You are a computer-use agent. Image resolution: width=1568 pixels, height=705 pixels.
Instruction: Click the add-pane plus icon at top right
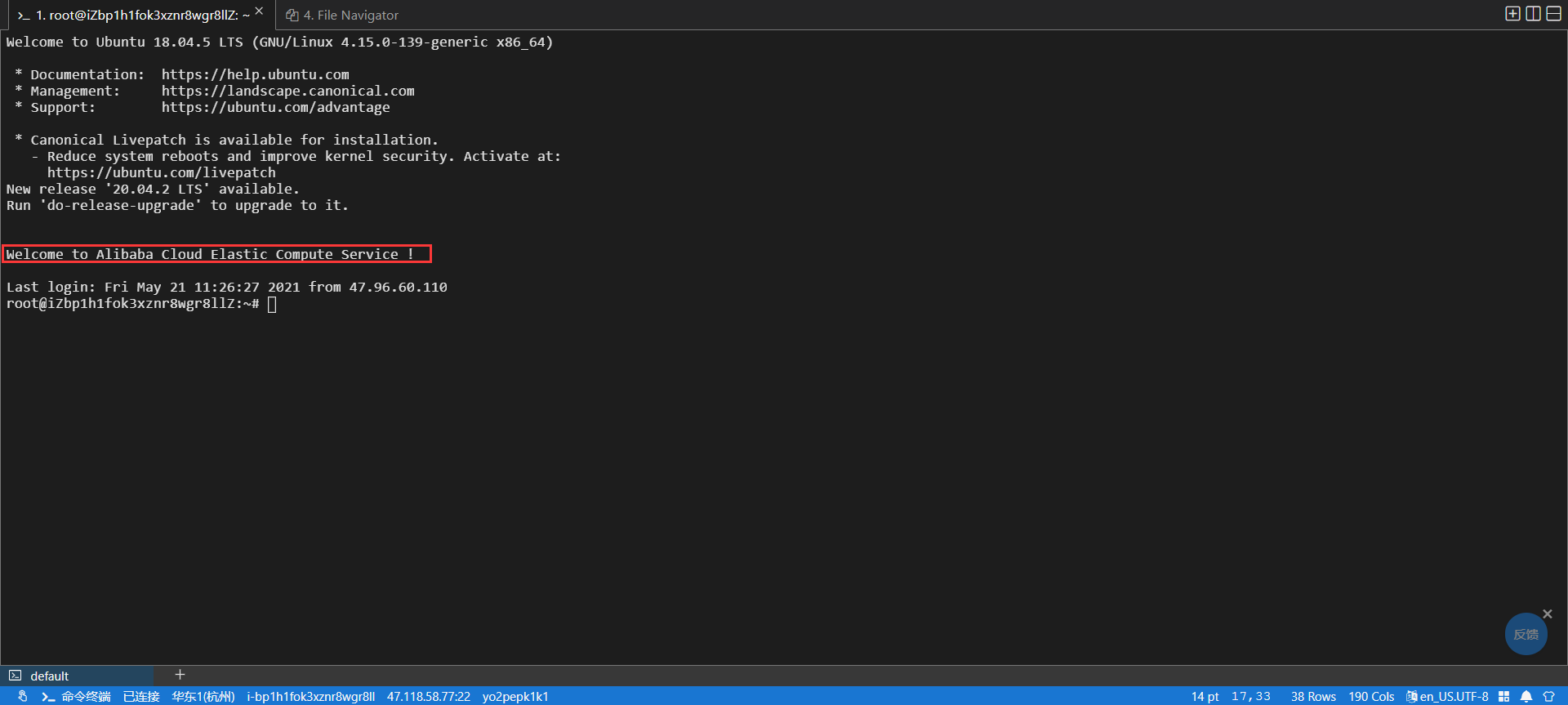1512,13
